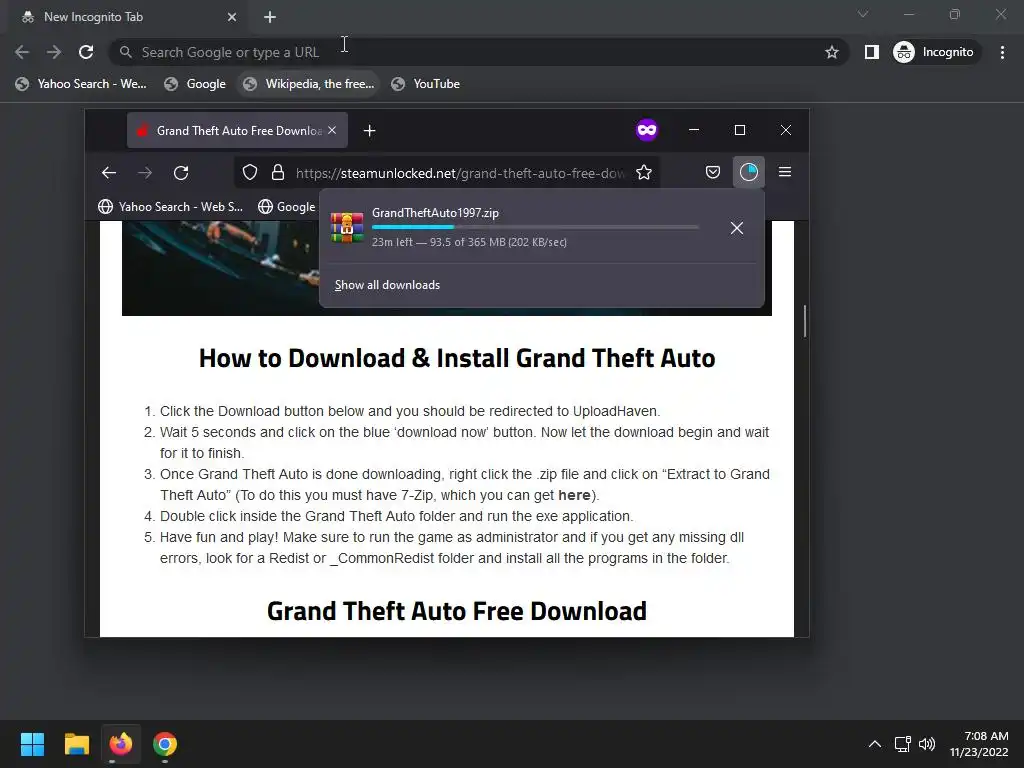This screenshot has height=768, width=1024.
Task: Open File Explorer from taskbar
Action: pos(76,744)
